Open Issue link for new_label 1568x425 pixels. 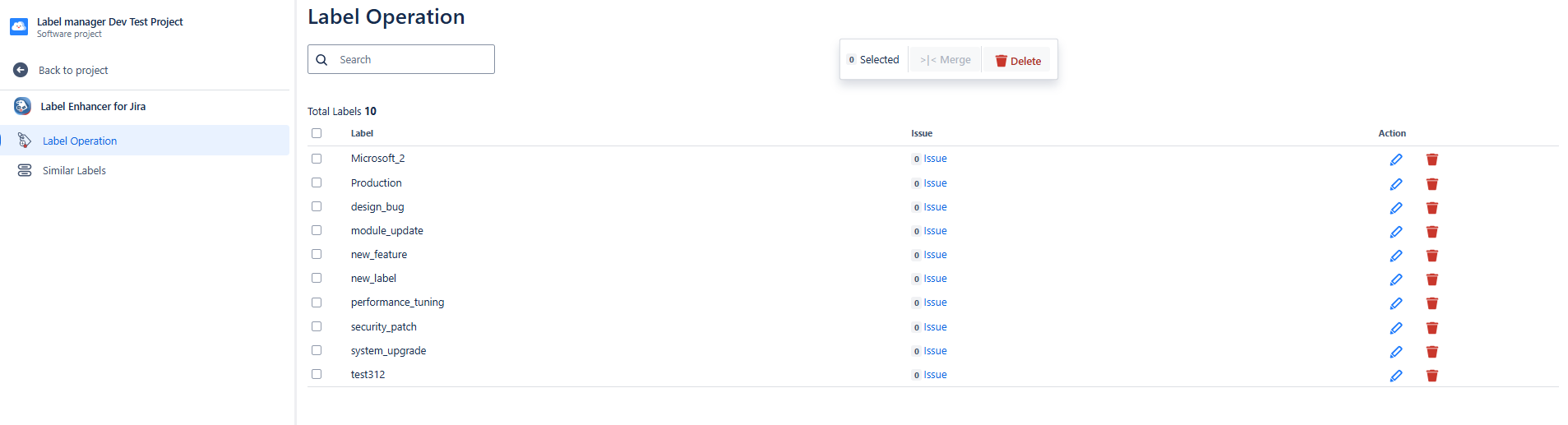coord(935,279)
